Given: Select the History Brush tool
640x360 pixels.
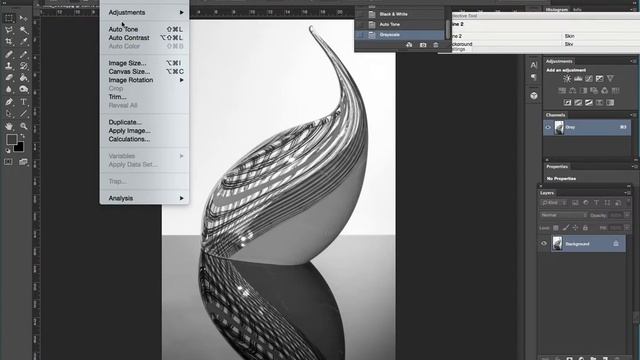Looking at the screenshot, I should (24, 66).
